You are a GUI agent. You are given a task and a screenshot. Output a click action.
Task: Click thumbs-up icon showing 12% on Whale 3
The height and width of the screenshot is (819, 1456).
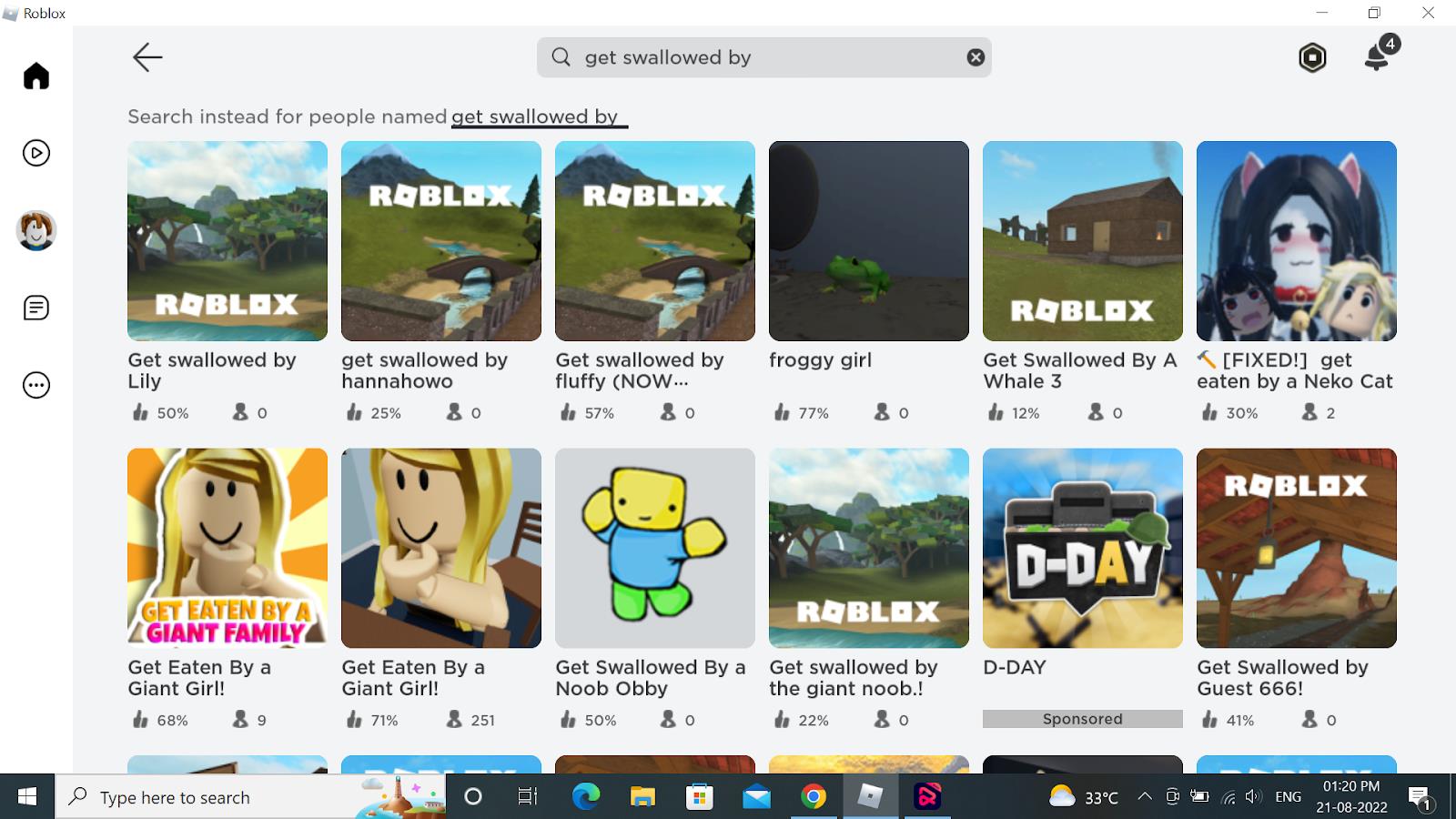996,412
